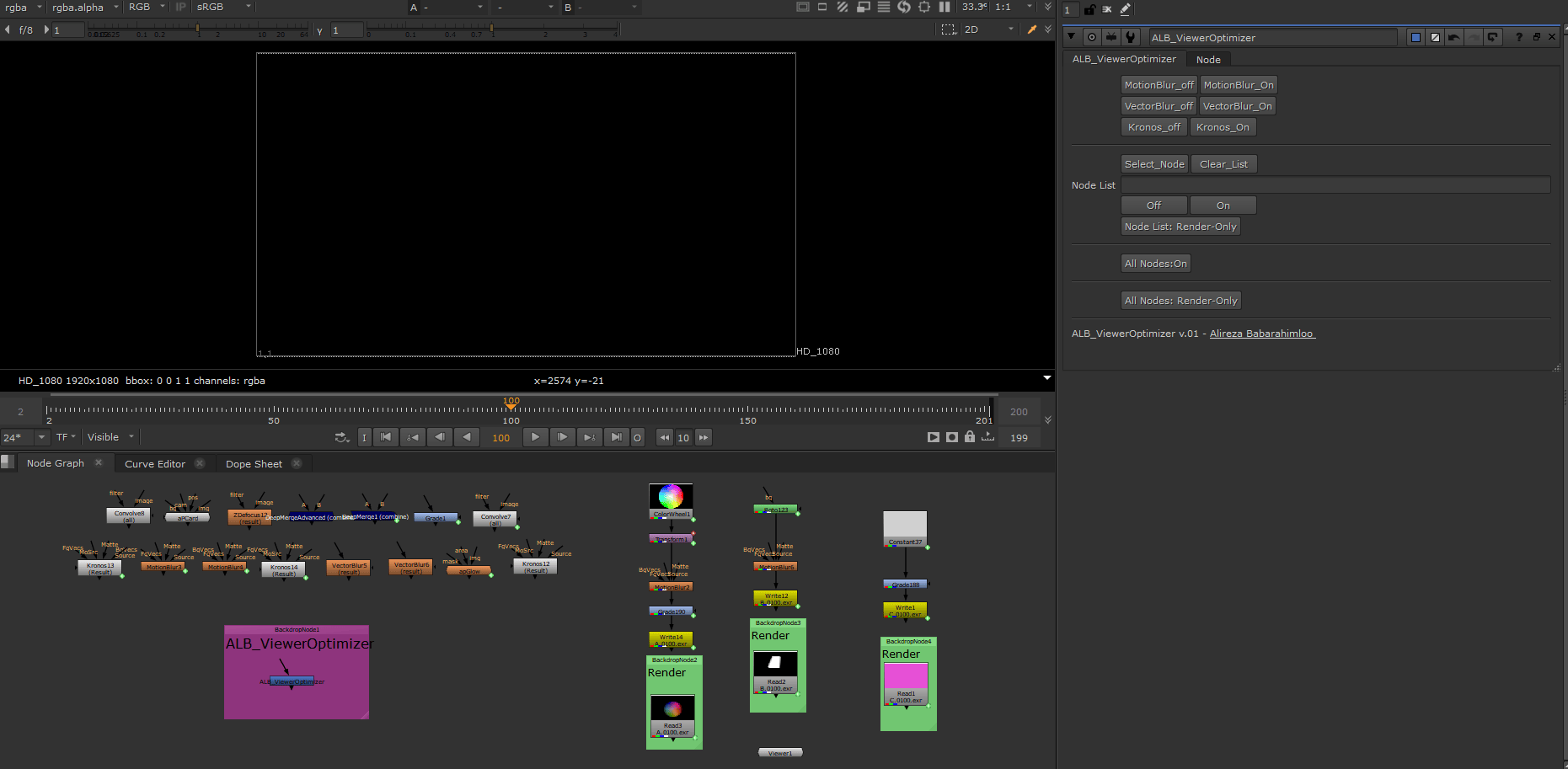
Task: Toggle the timeline lock icon beside frame 199
Action: (x=970, y=437)
